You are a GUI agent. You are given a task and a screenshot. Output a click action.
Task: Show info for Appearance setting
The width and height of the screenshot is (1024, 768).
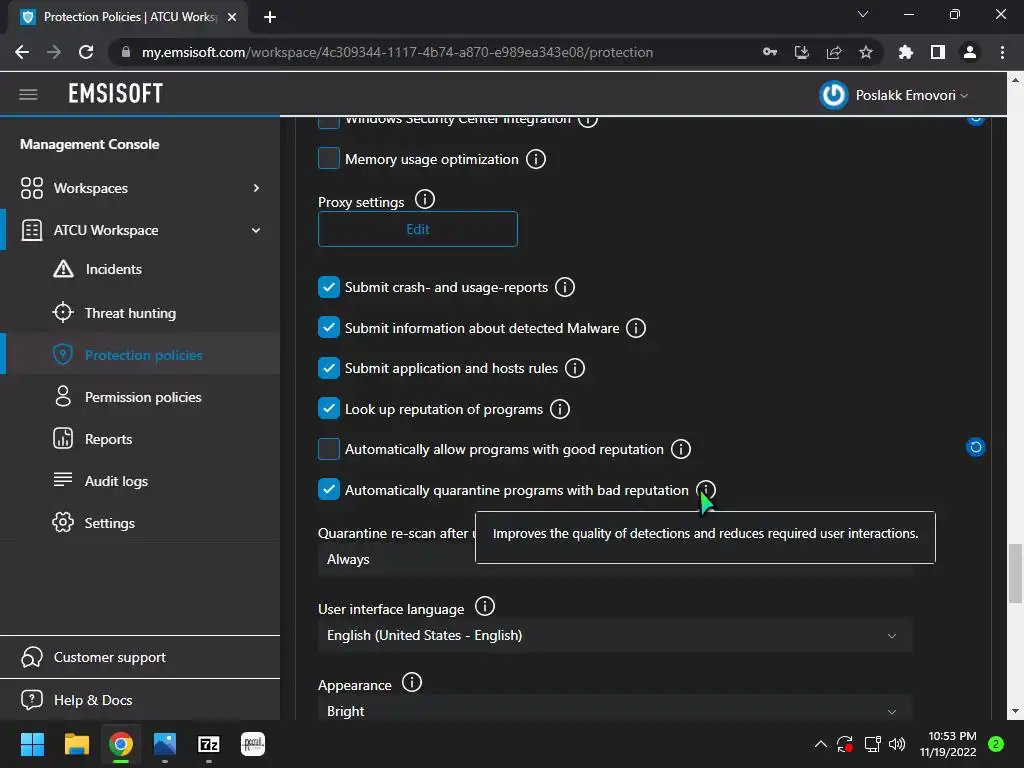411,682
